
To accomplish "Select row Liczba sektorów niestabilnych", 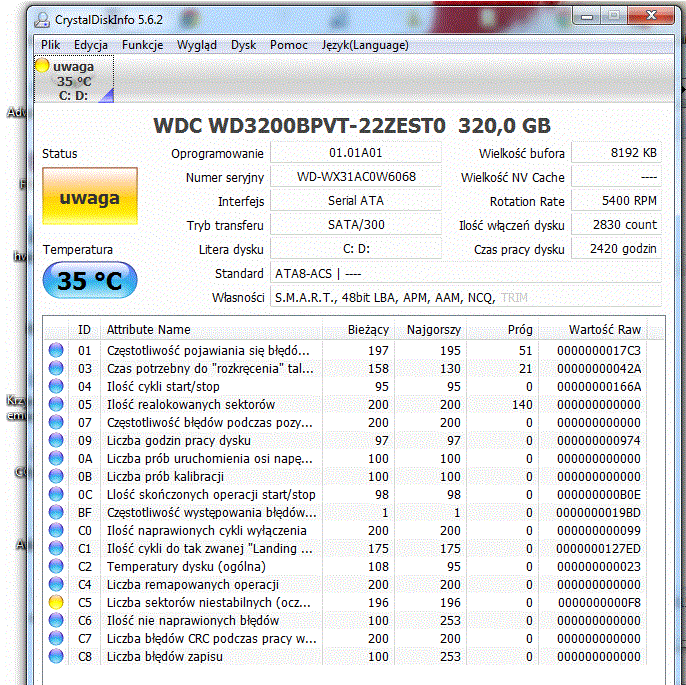I will click(x=346, y=602).
